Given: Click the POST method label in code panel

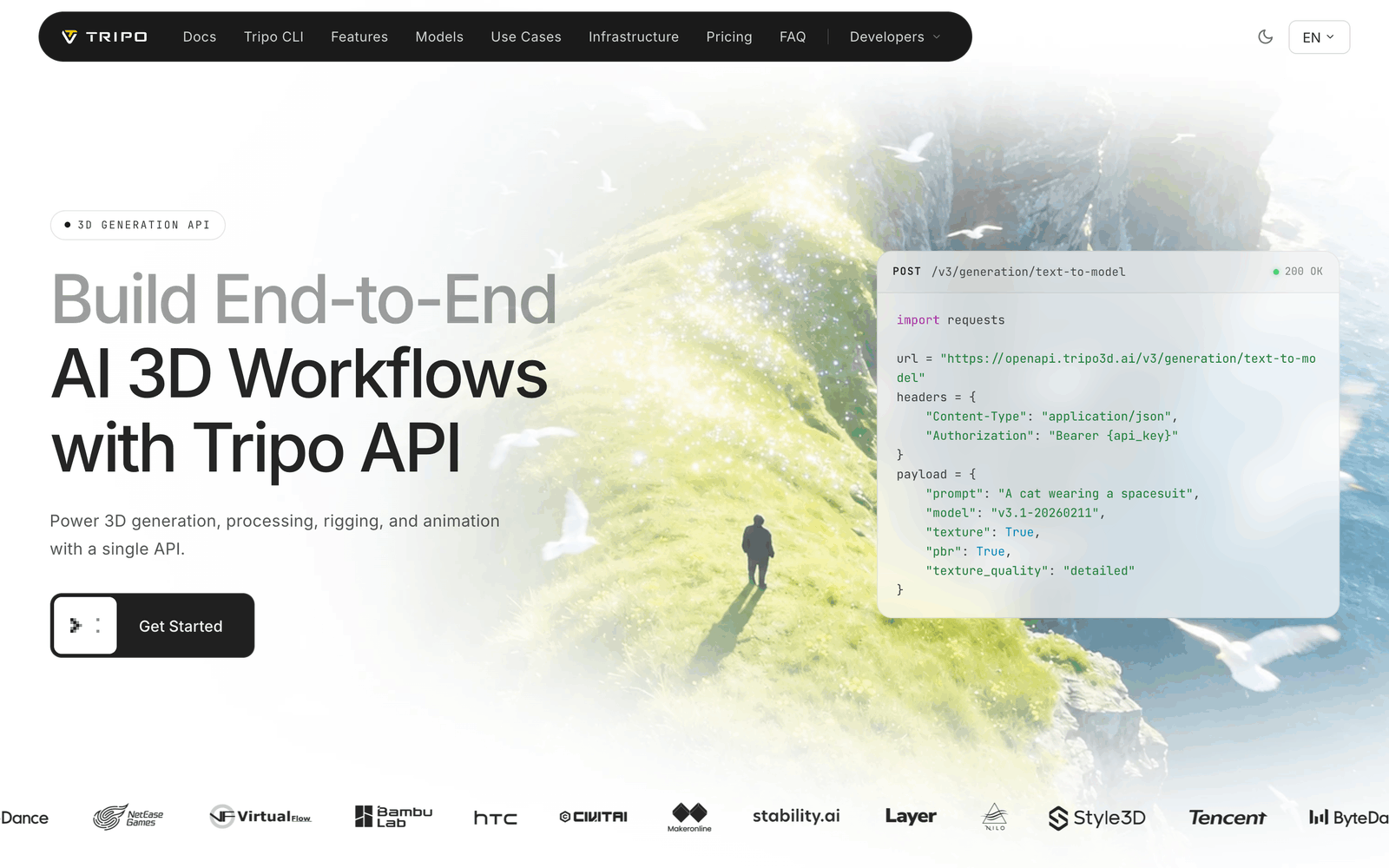Looking at the screenshot, I should [x=906, y=272].
